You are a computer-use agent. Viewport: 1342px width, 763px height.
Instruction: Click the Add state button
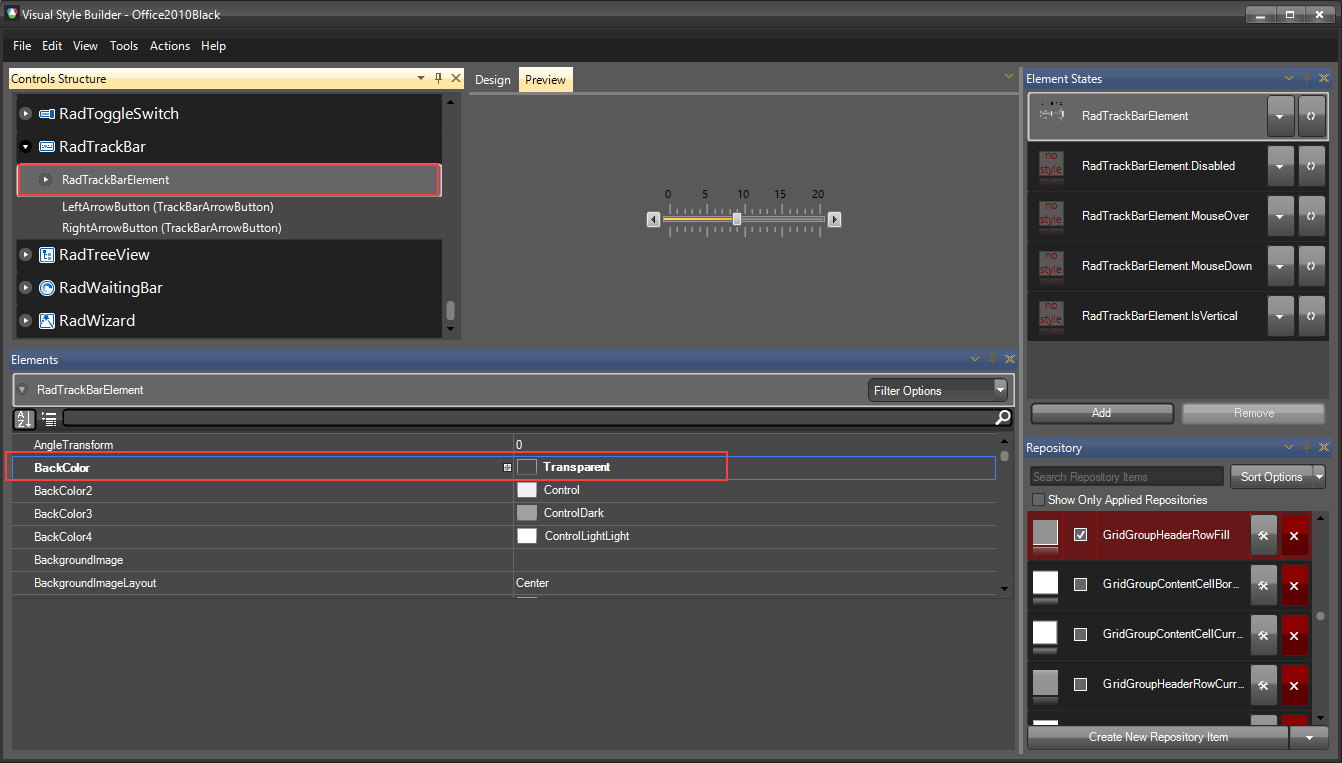[x=1102, y=413]
